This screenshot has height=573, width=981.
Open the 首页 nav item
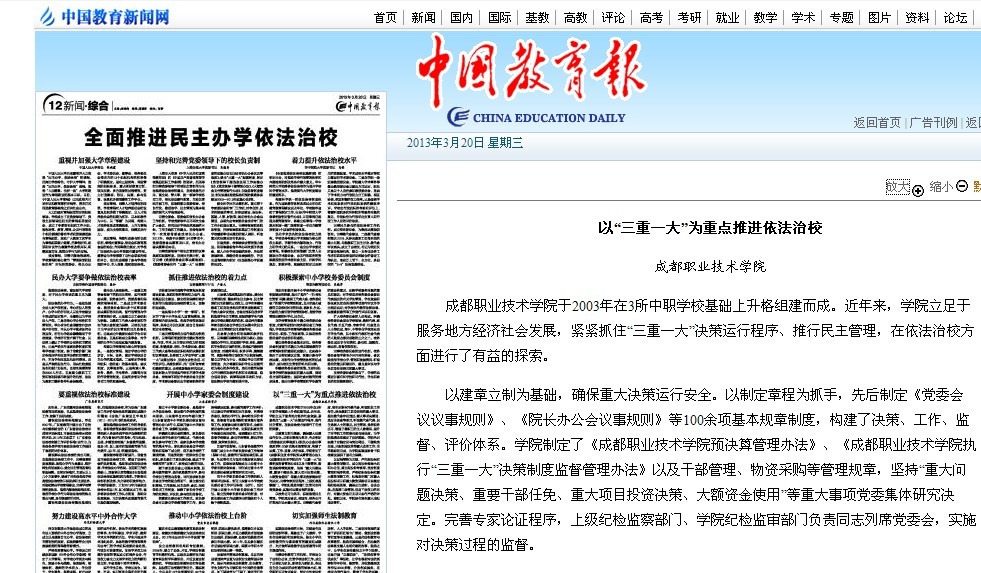[385, 18]
